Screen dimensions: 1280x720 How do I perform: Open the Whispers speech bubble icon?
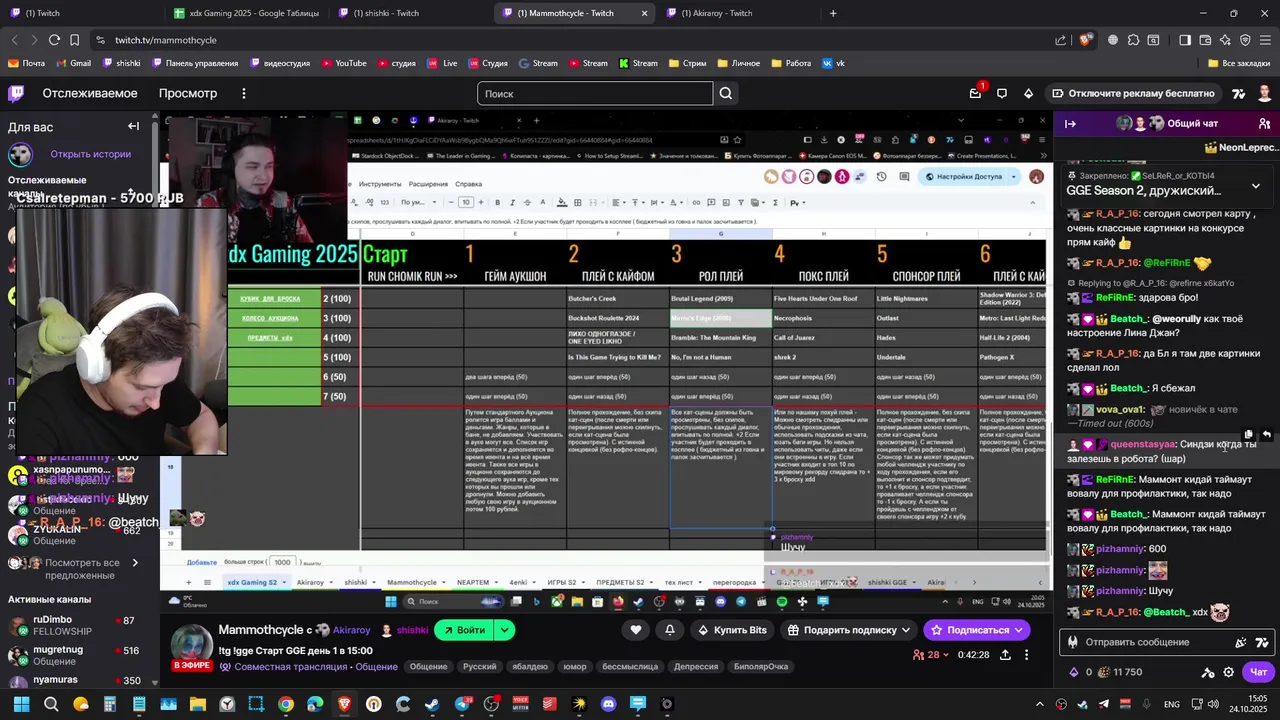click(1002, 93)
